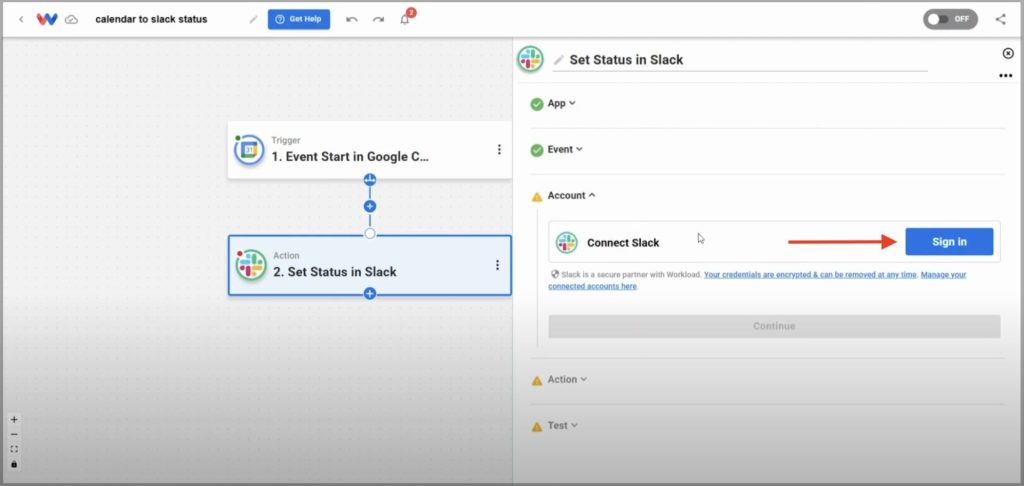Redo the last change

click(378, 20)
